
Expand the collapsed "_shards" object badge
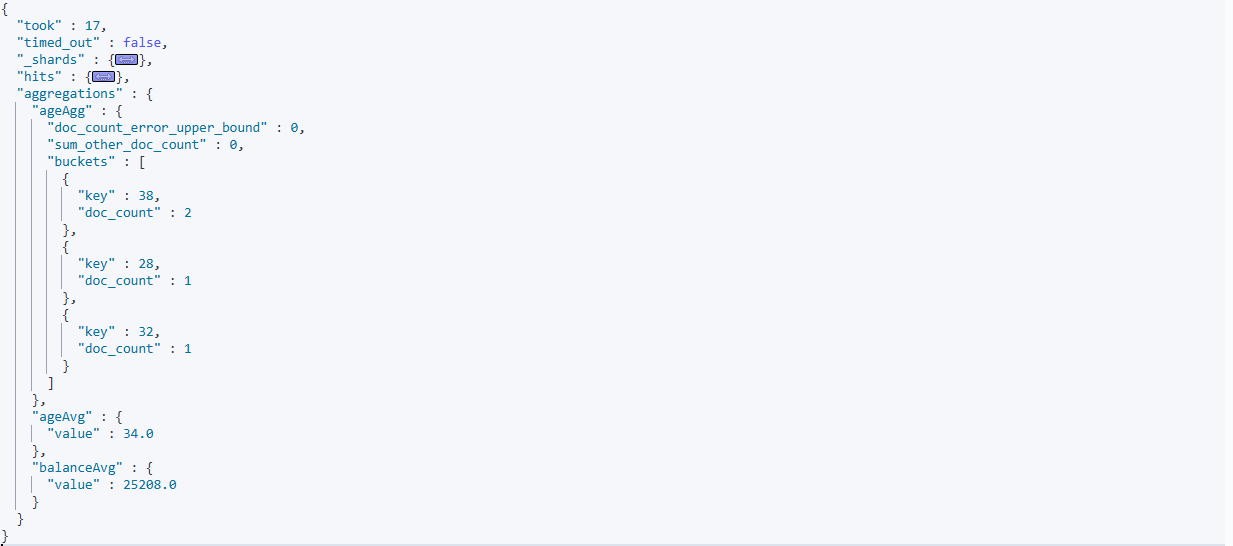coord(126,60)
